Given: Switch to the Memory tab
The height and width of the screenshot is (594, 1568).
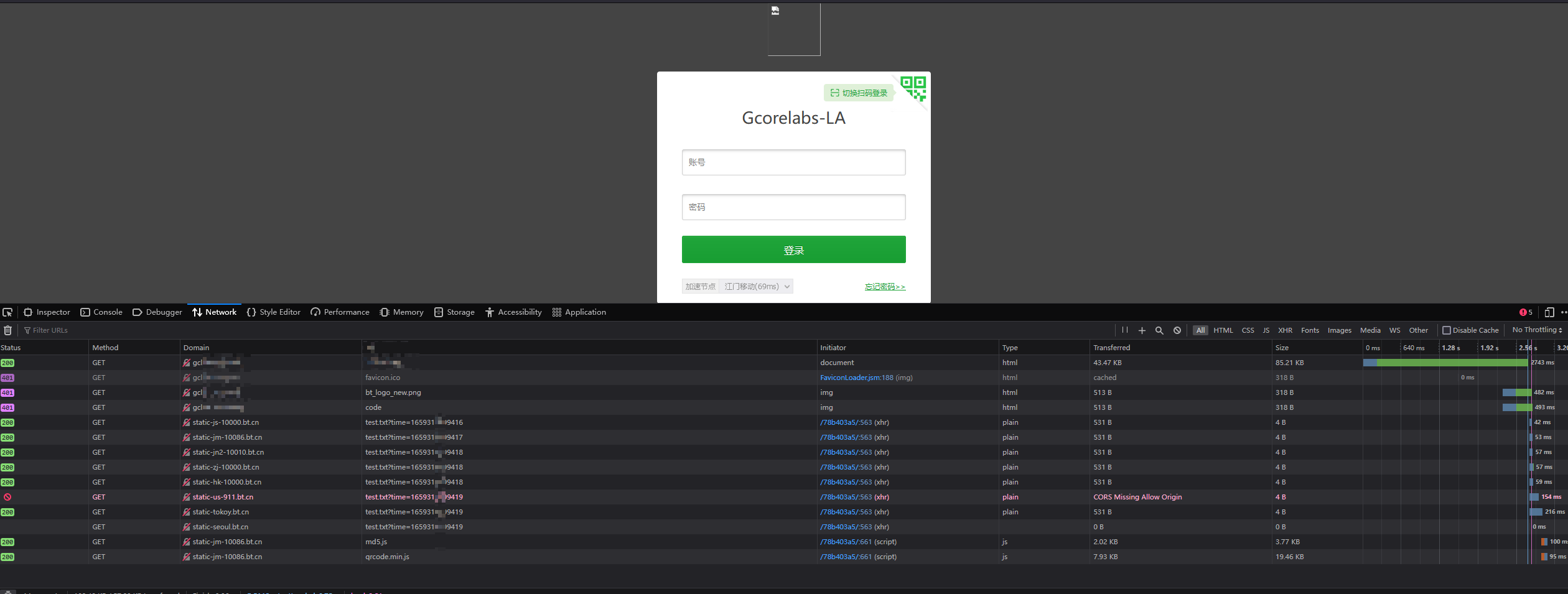Looking at the screenshot, I should [401, 312].
